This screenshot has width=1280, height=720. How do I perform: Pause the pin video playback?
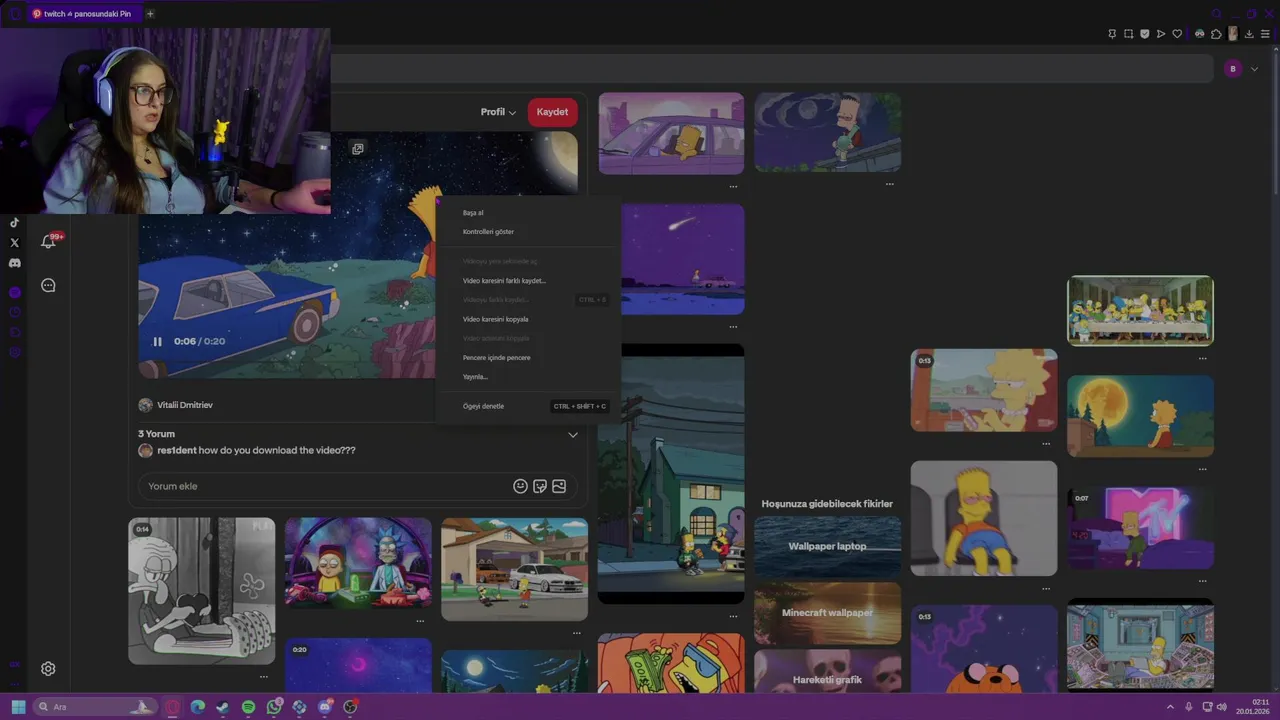pos(157,341)
